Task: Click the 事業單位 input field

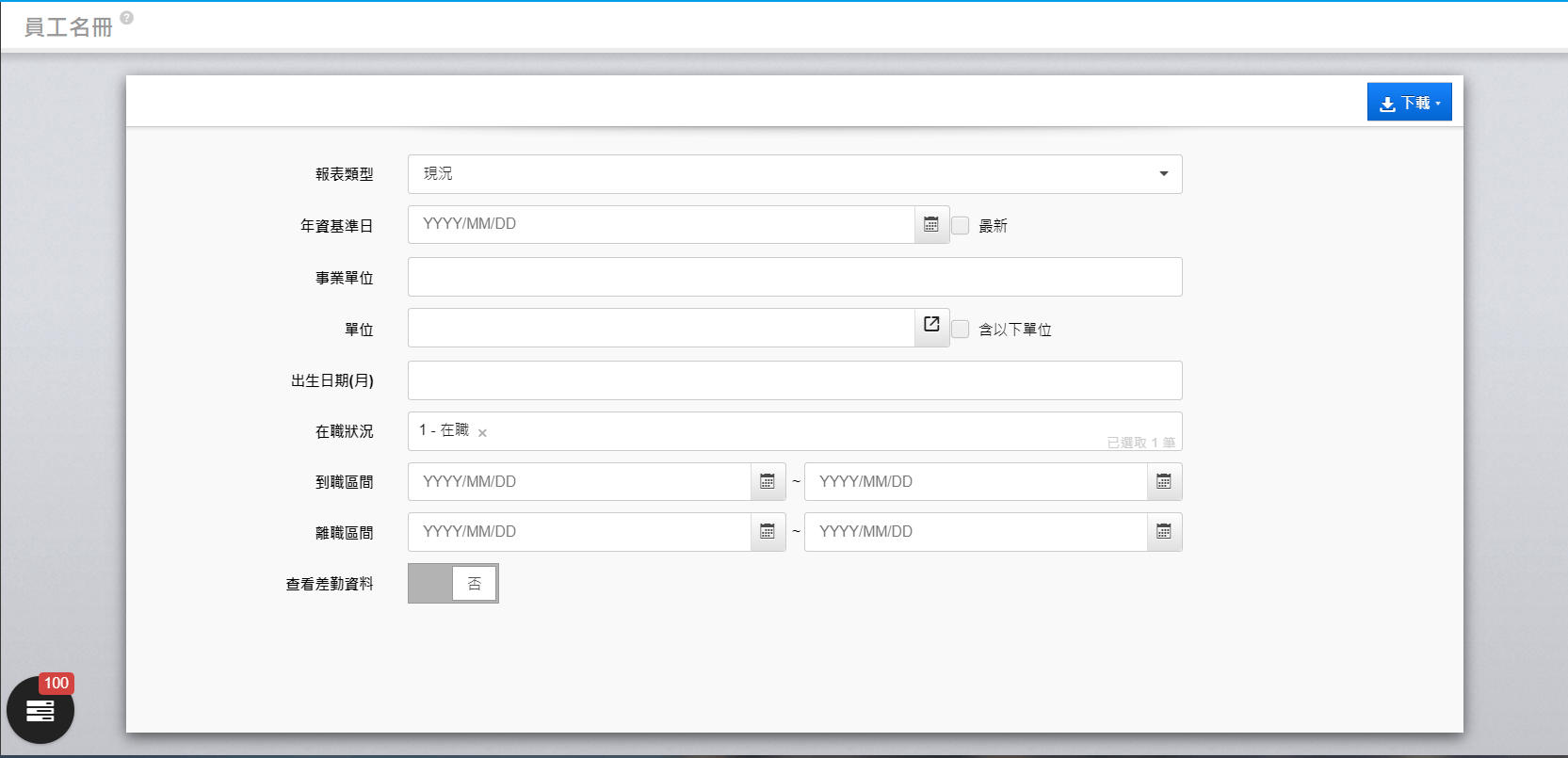Action: [x=794, y=278]
